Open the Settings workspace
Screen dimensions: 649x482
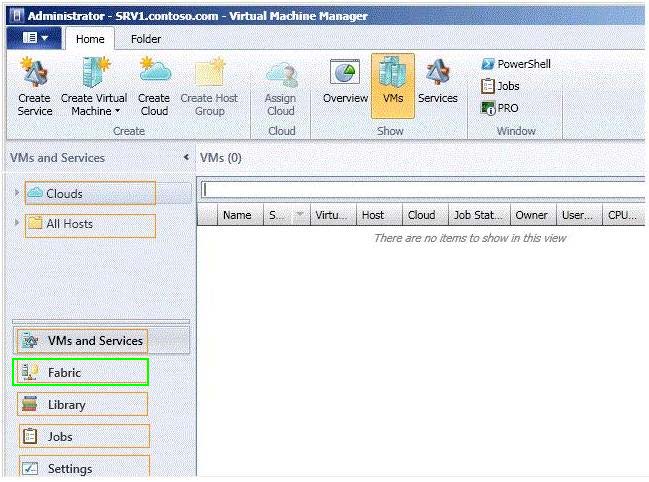(x=84, y=467)
